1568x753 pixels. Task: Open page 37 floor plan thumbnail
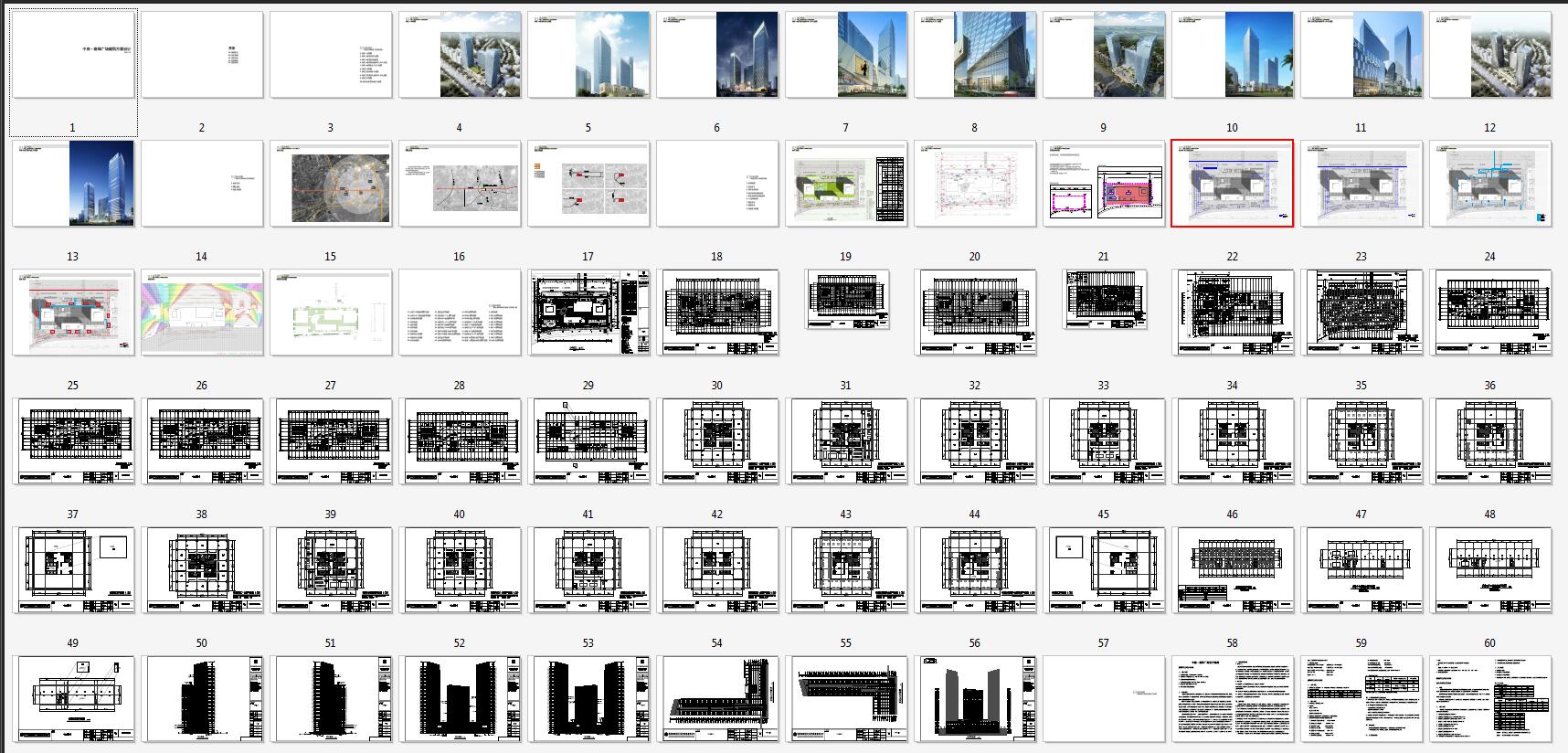point(75,441)
